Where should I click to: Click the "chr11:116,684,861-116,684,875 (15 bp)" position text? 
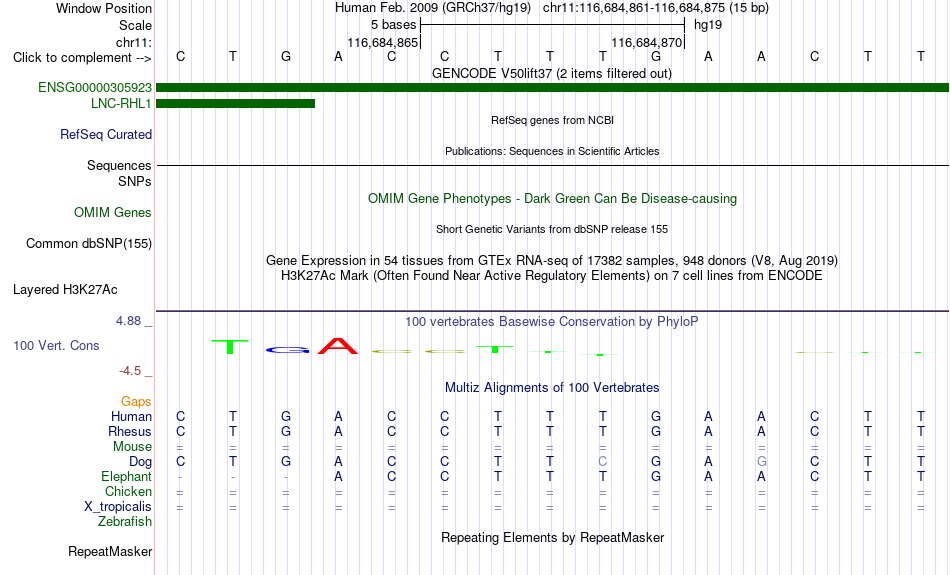tap(656, 8)
